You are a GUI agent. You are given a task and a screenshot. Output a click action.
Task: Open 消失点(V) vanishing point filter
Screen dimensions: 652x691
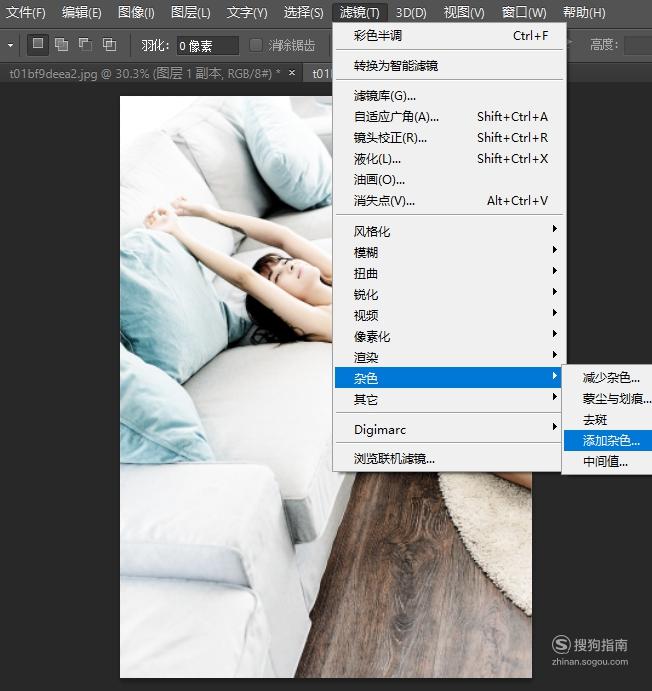[449, 201]
